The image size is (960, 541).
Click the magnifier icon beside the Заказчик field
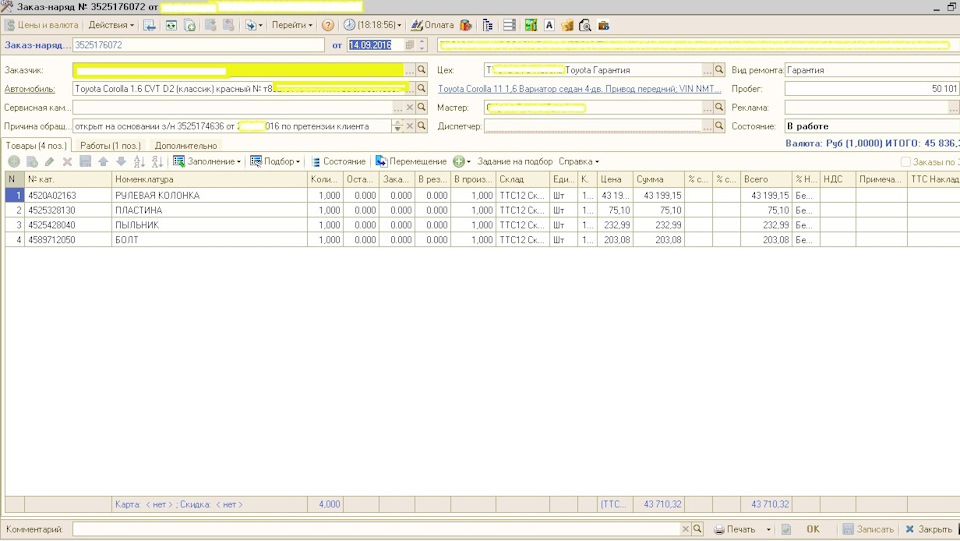[422, 70]
